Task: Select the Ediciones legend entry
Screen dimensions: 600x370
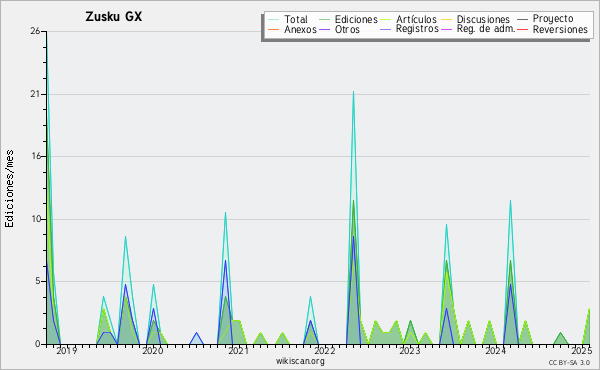Action: coord(356,19)
